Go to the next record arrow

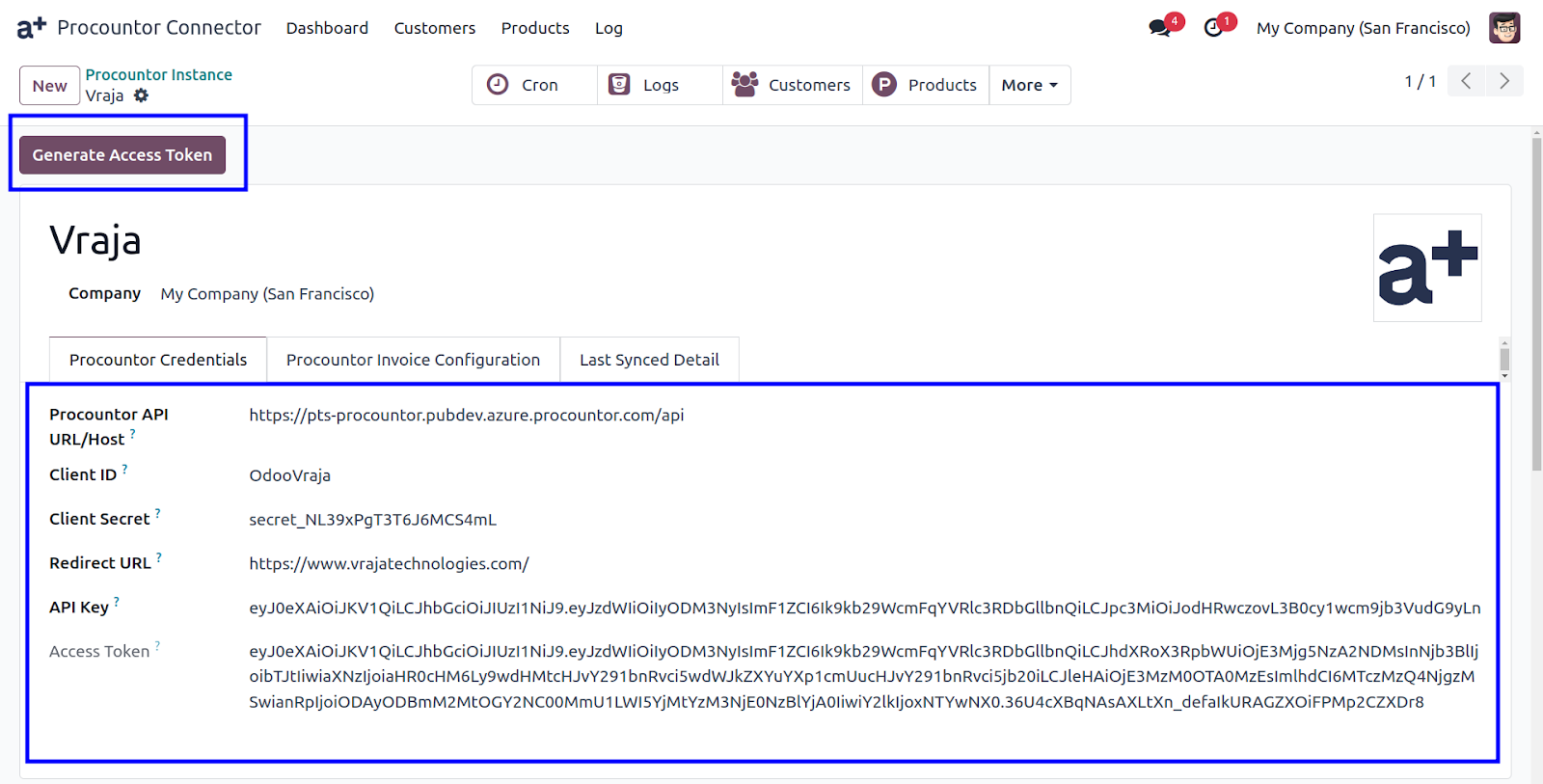point(1504,81)
